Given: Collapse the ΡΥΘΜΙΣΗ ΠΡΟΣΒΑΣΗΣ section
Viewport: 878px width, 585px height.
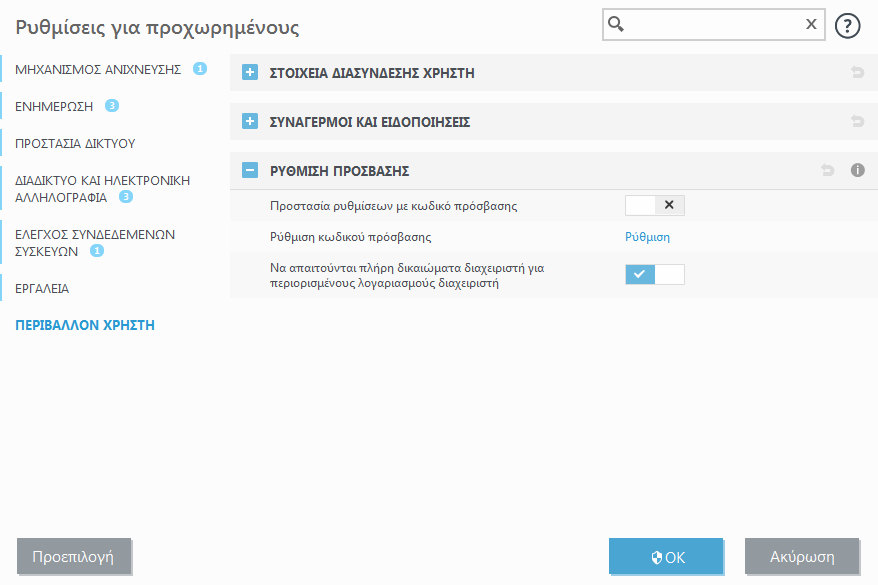Looking at the screenshot, I should pos(249,170).
